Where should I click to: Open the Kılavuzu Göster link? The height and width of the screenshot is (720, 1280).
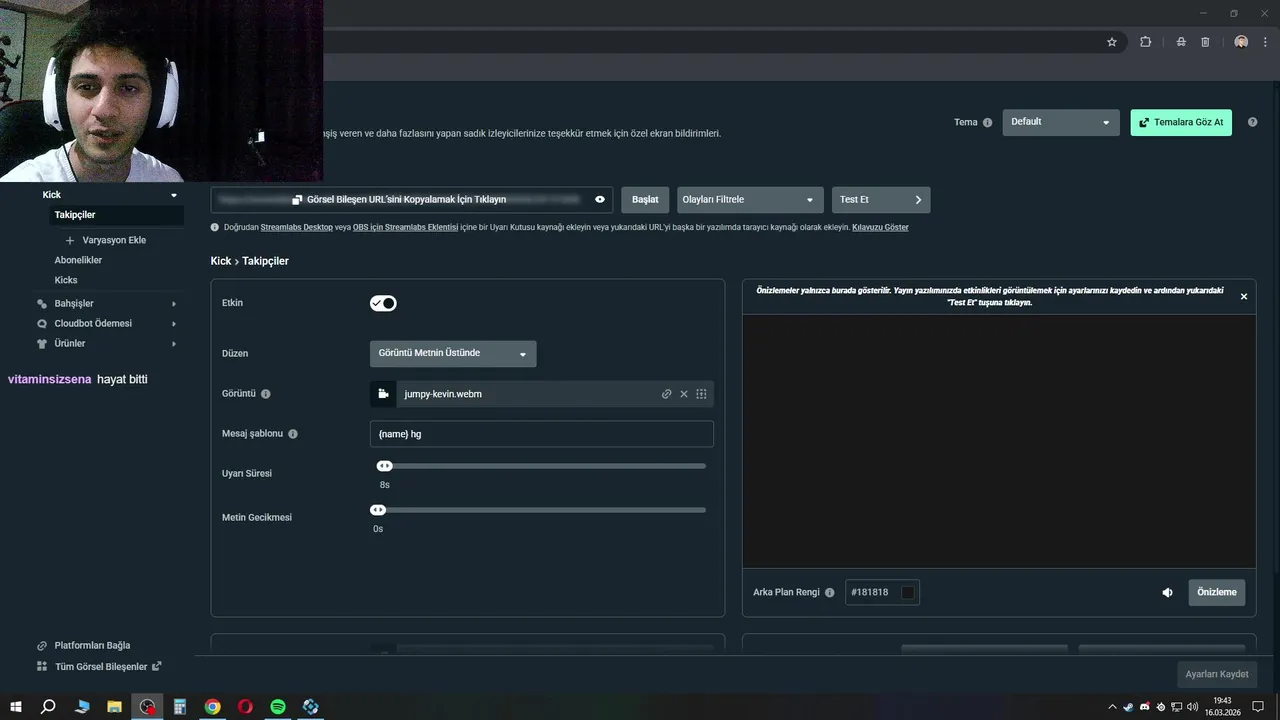click(880, 227)
